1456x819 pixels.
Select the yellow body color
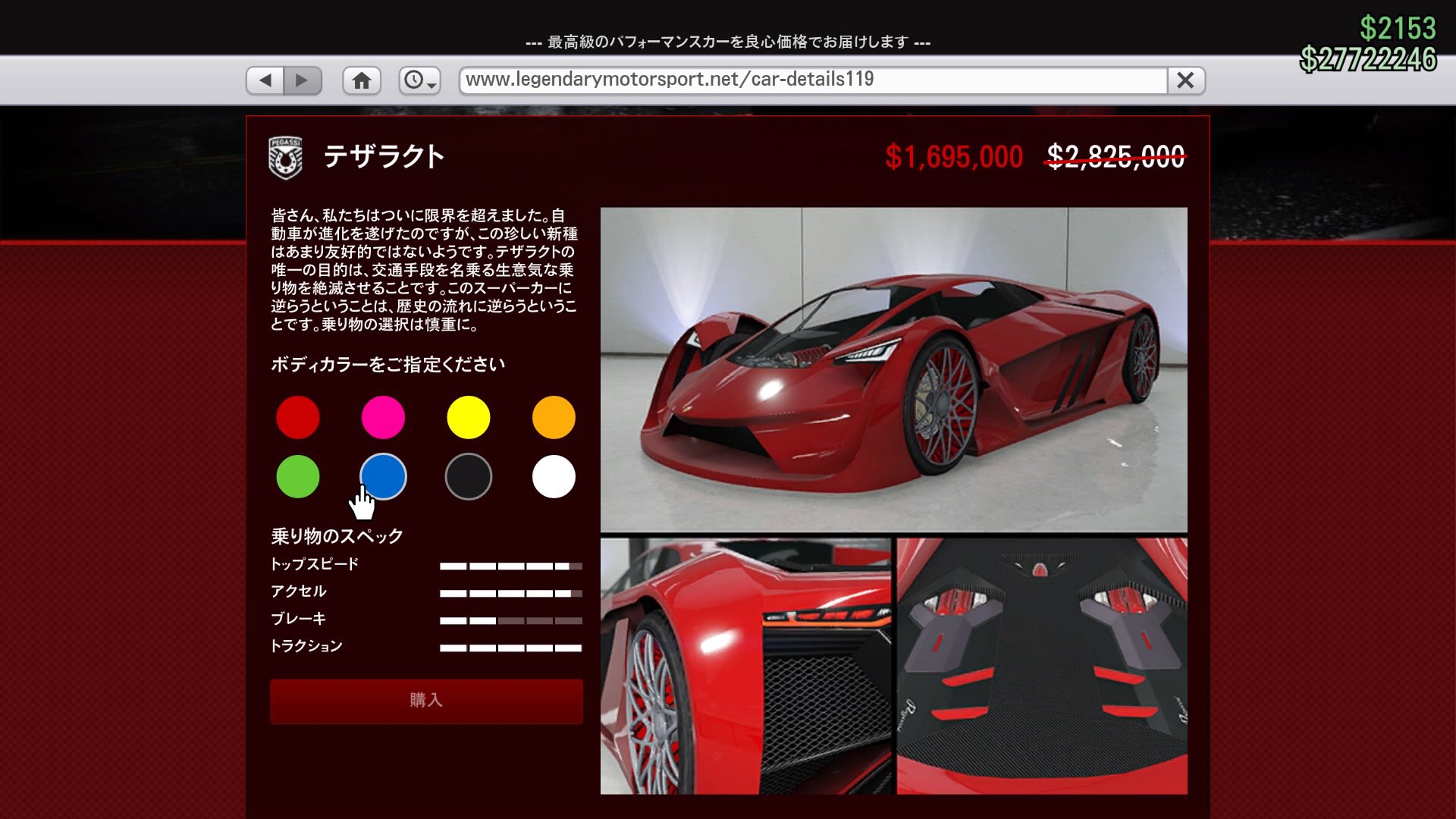[468, 417]
